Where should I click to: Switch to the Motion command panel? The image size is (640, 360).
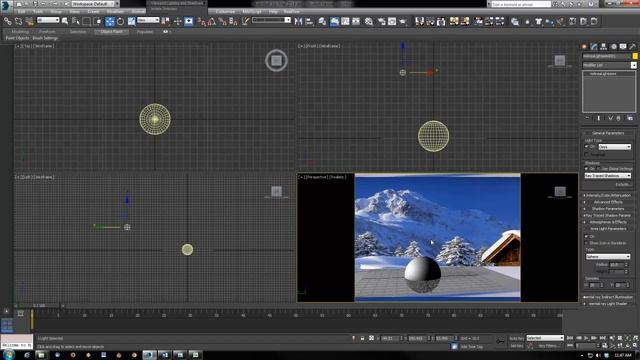[613, 47]
